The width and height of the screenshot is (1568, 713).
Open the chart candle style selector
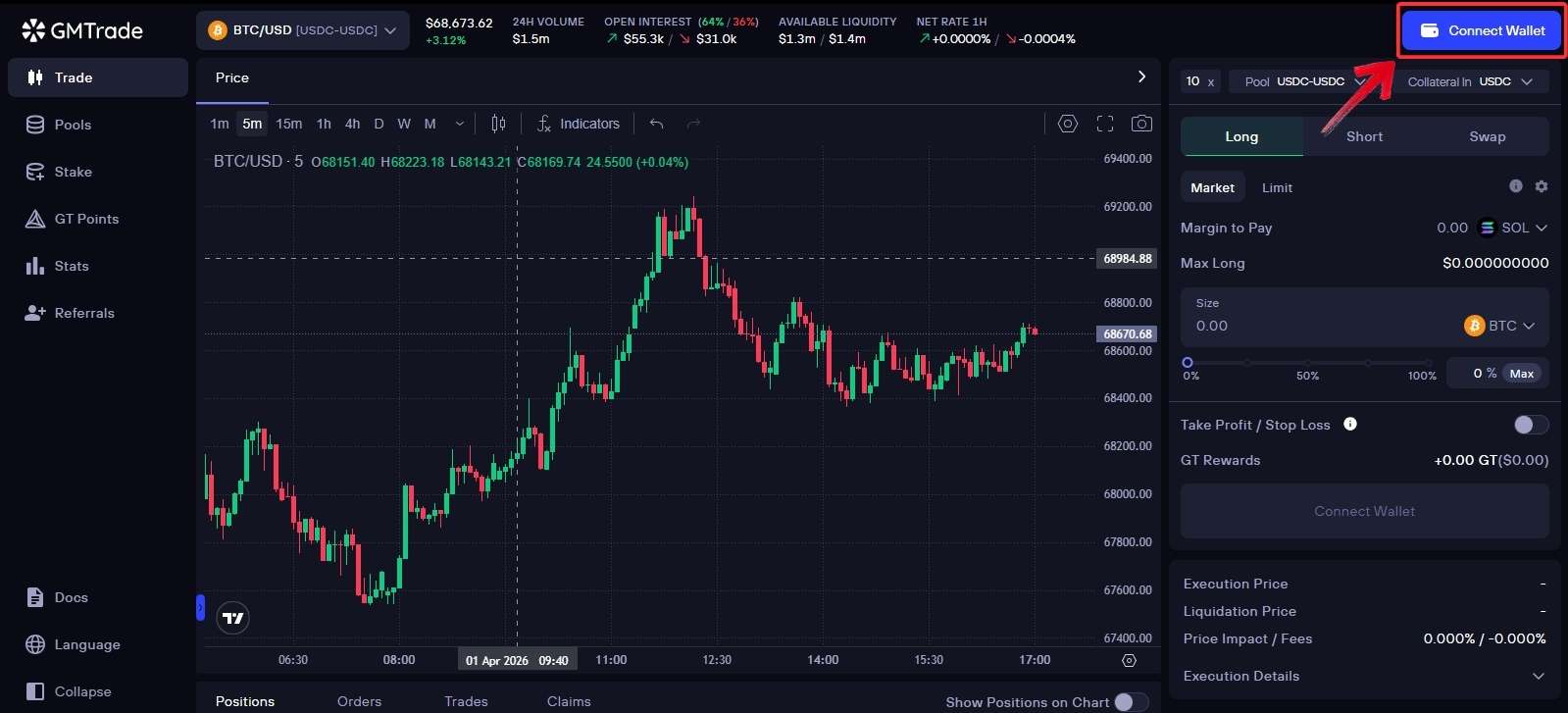(x=498, y=124)
